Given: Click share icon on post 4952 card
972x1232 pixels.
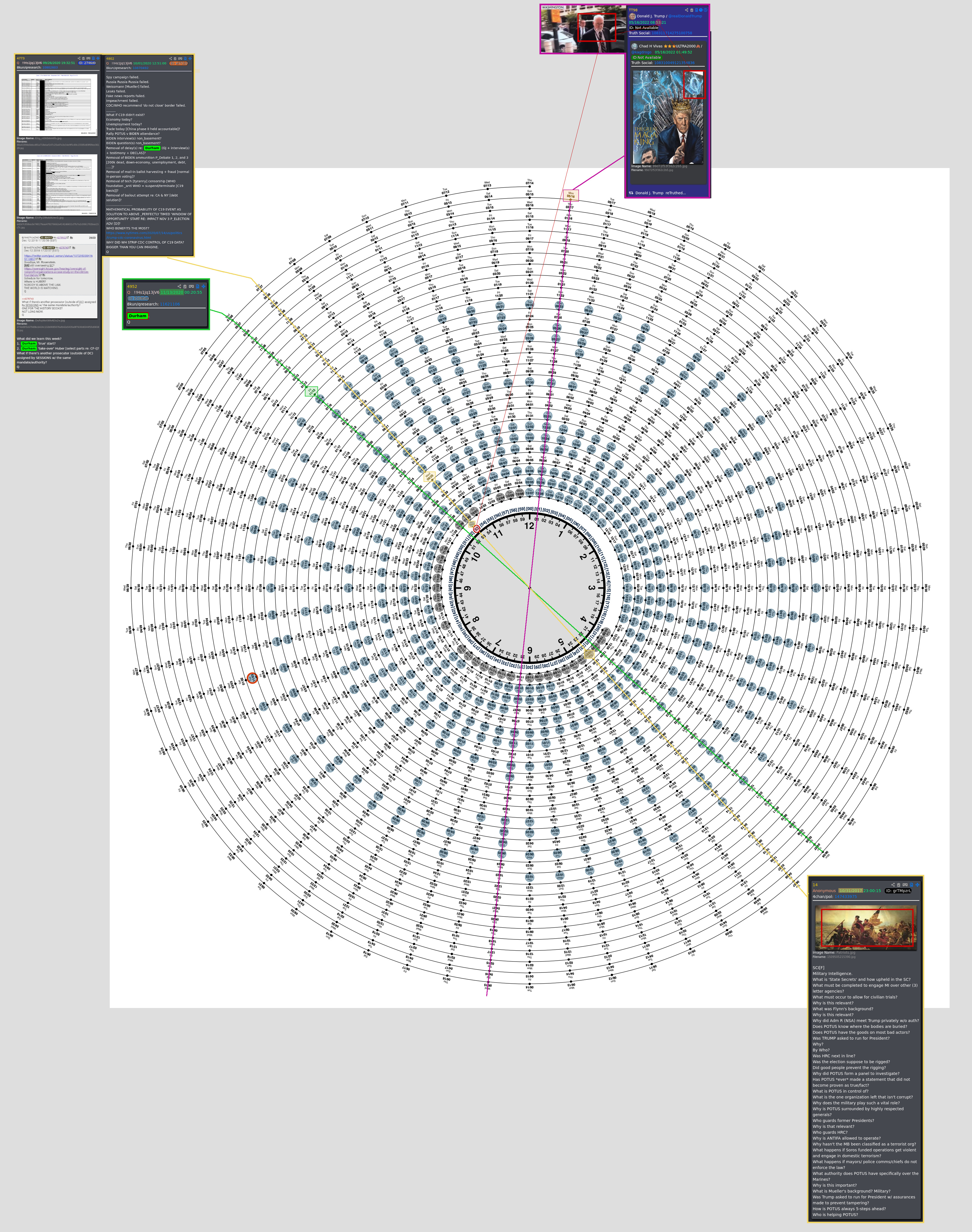Looking at the screenshot, I should tap(179, 287).
